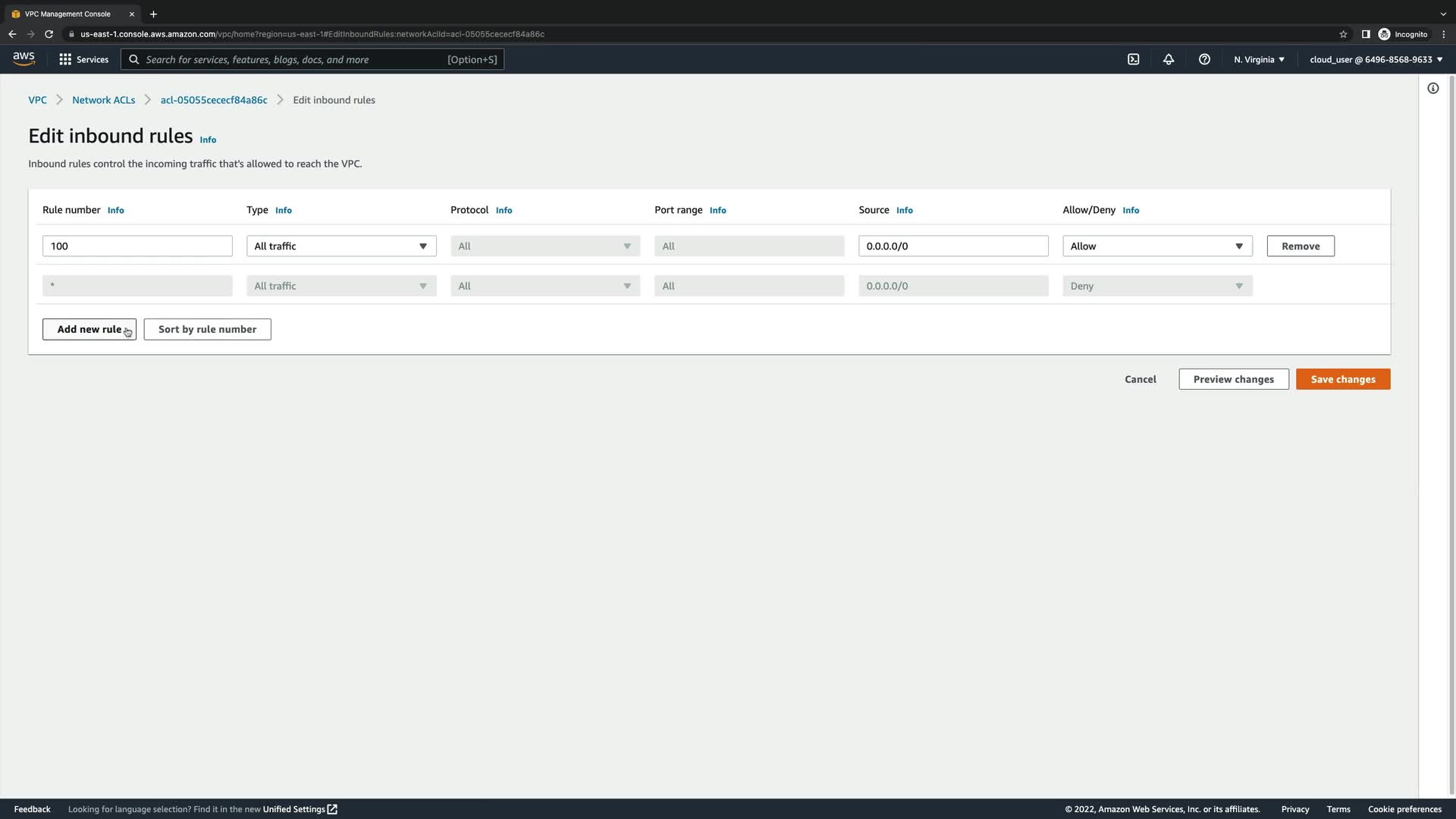Image resolution: width=1456 pixels, height=819 pixels.
Task: Open the VPC Management Console tab
Action: coord(67,14)
